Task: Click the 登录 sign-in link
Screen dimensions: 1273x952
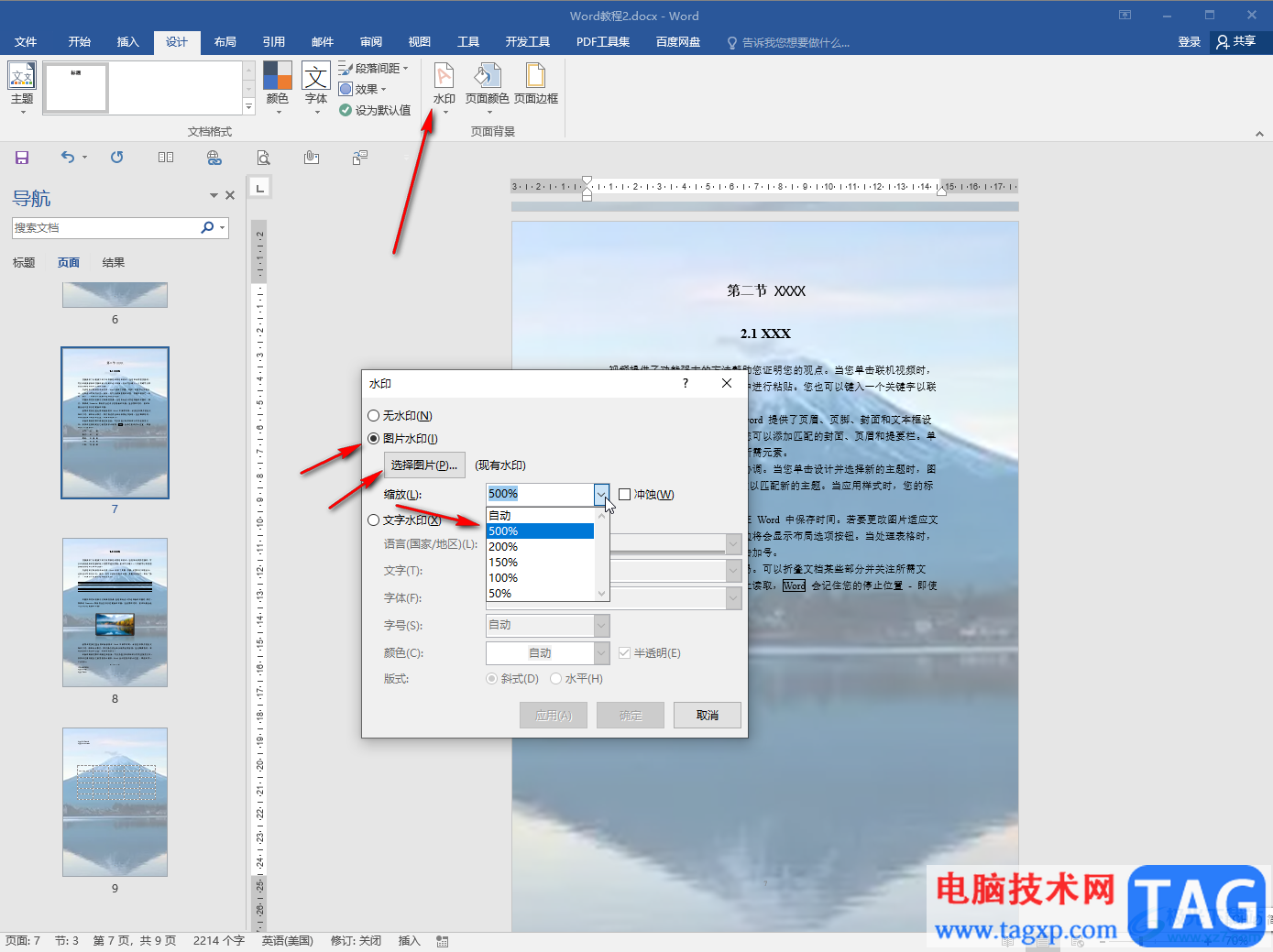Action: (1190, 42)
